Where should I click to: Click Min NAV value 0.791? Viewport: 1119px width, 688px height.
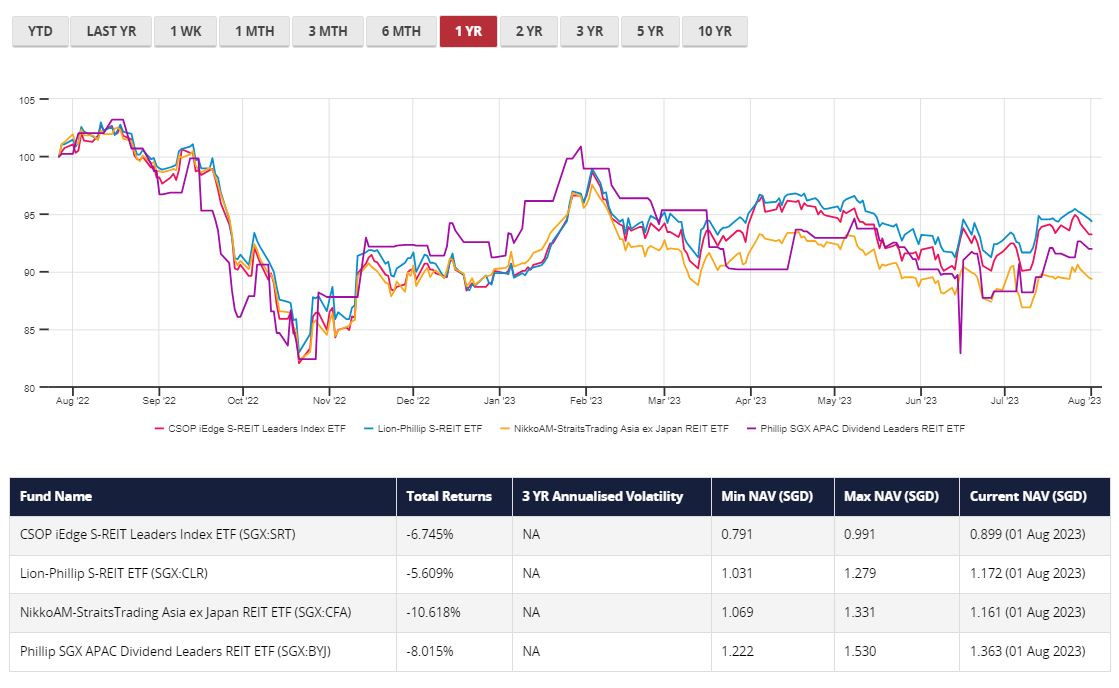[x=736, y=535]
